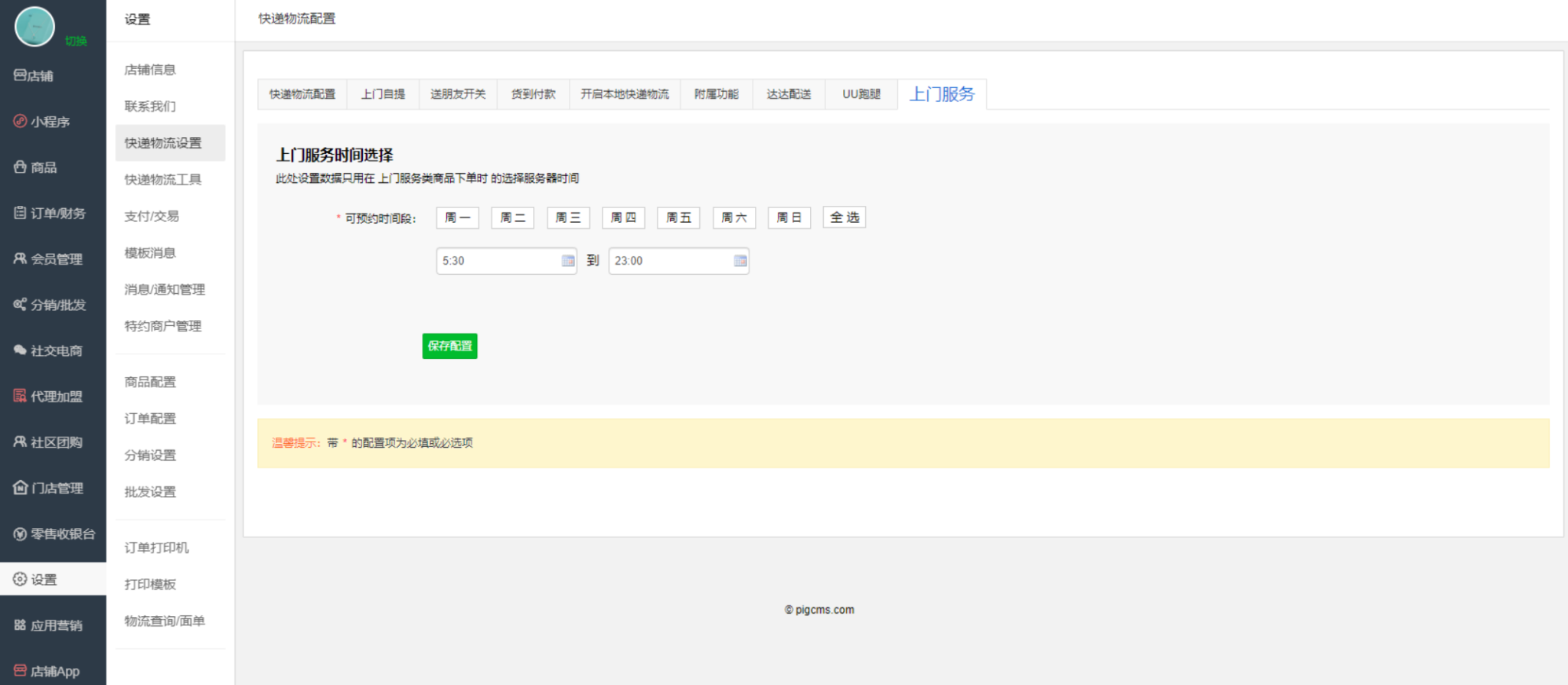Switch to the 货到付款 tab
This screenshot has width=1568, height=685.
[x=534, y=94]
